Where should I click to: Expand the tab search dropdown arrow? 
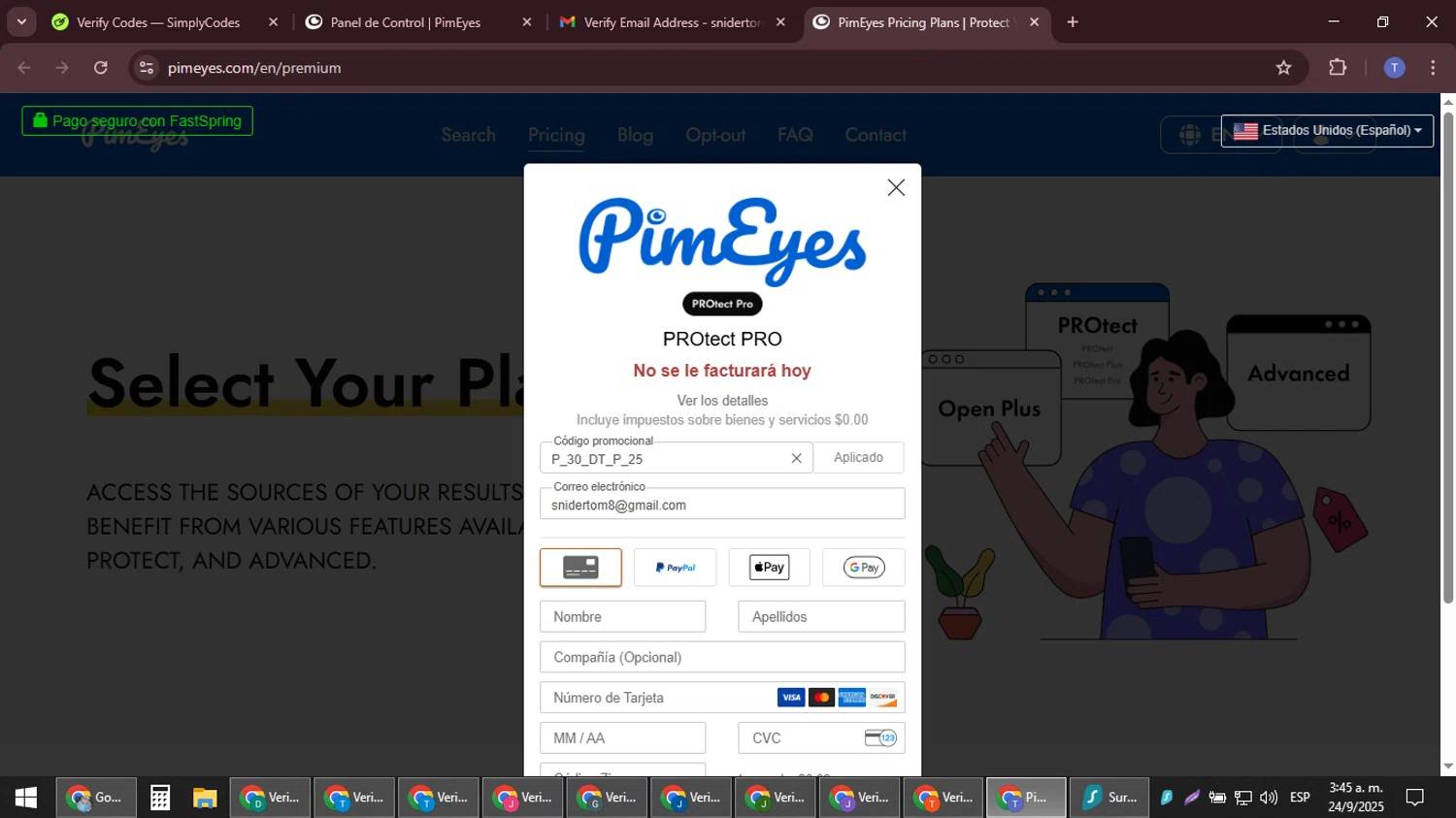[21, 22]
